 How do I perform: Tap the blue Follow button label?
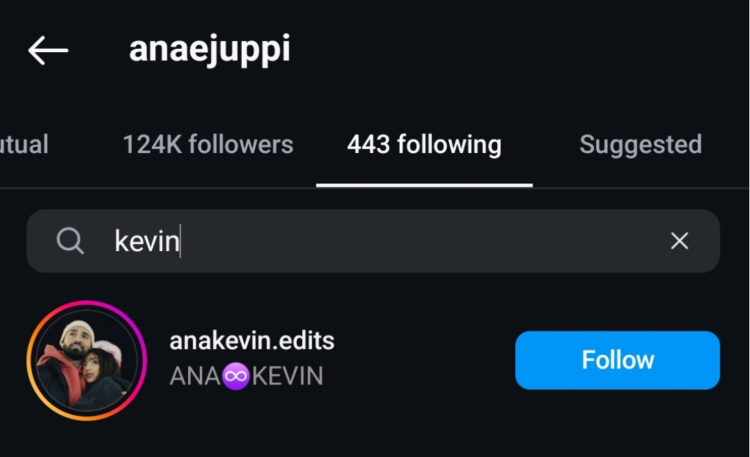pyautogui.click(x=618, y=360)
